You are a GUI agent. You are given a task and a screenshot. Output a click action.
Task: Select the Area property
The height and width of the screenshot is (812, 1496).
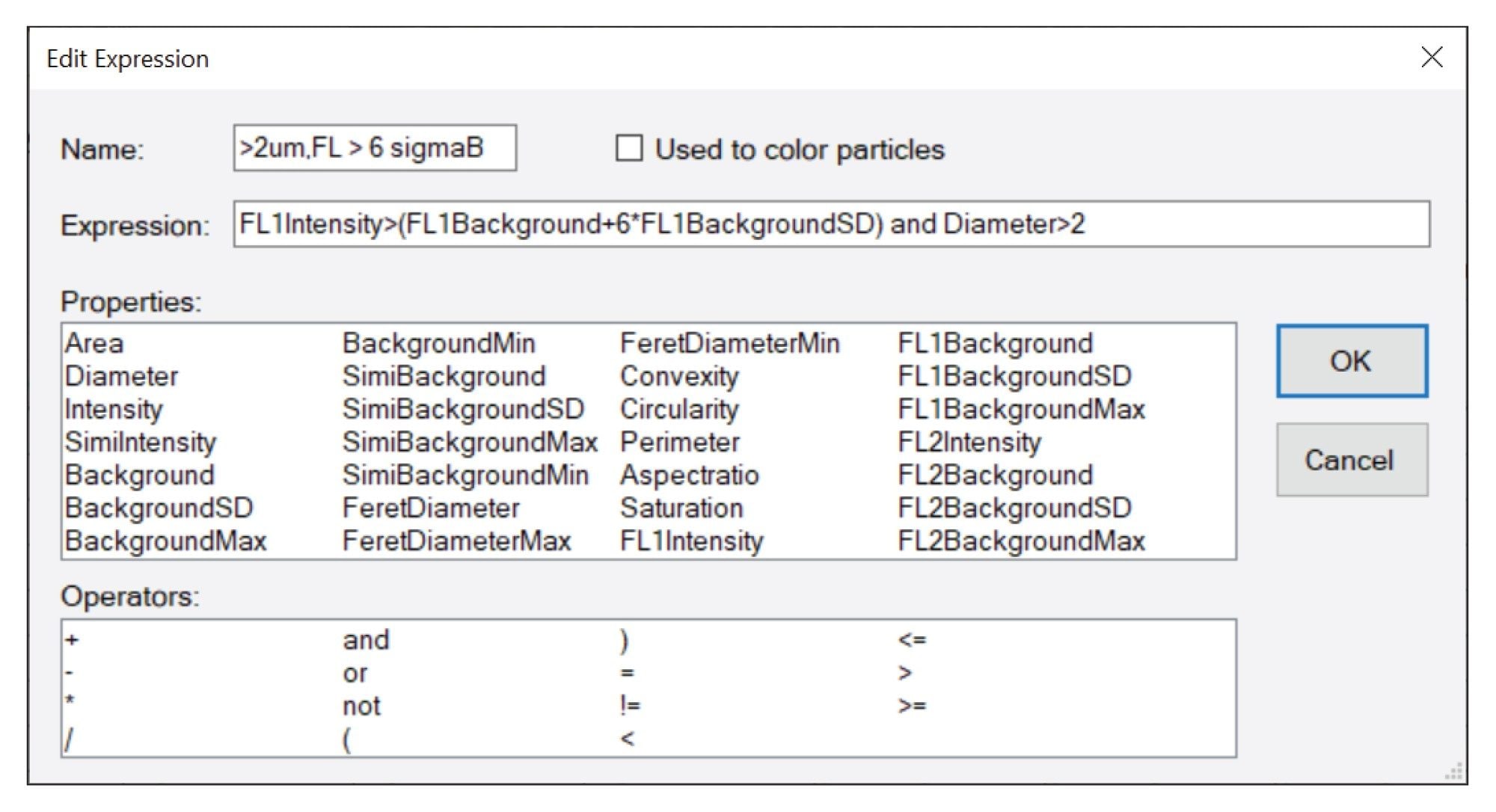click(94, 342)
